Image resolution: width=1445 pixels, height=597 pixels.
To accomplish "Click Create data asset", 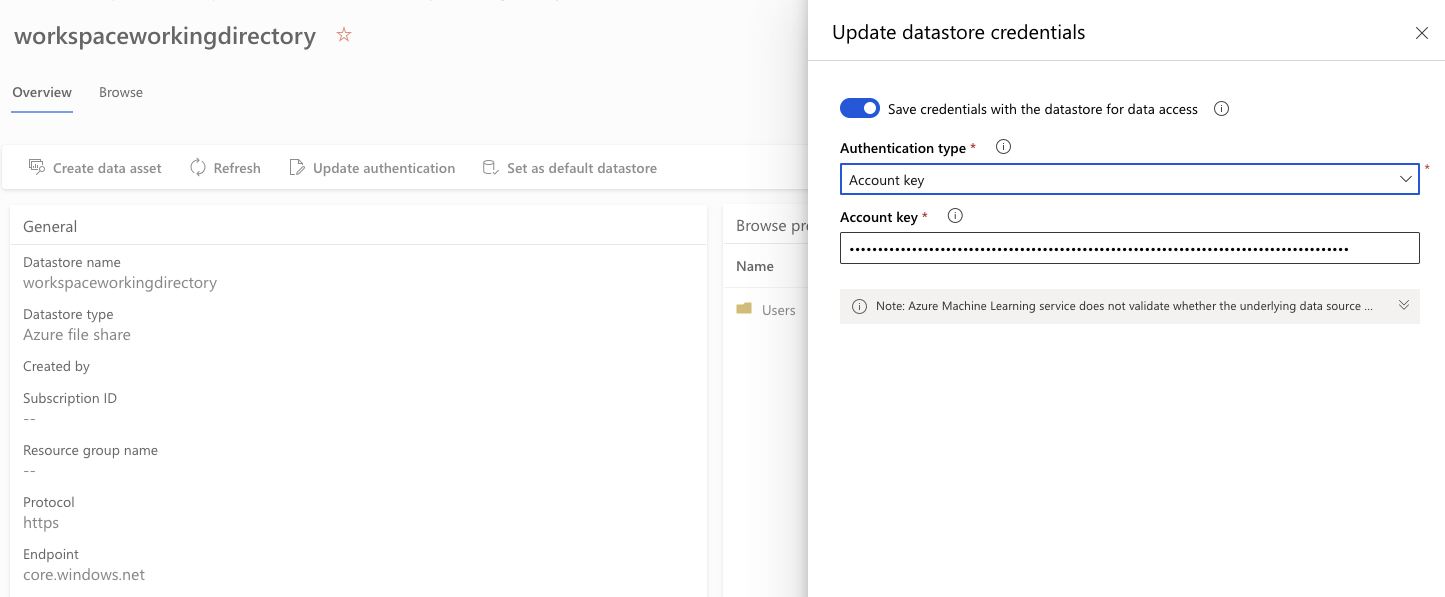I will click(95, 168).
